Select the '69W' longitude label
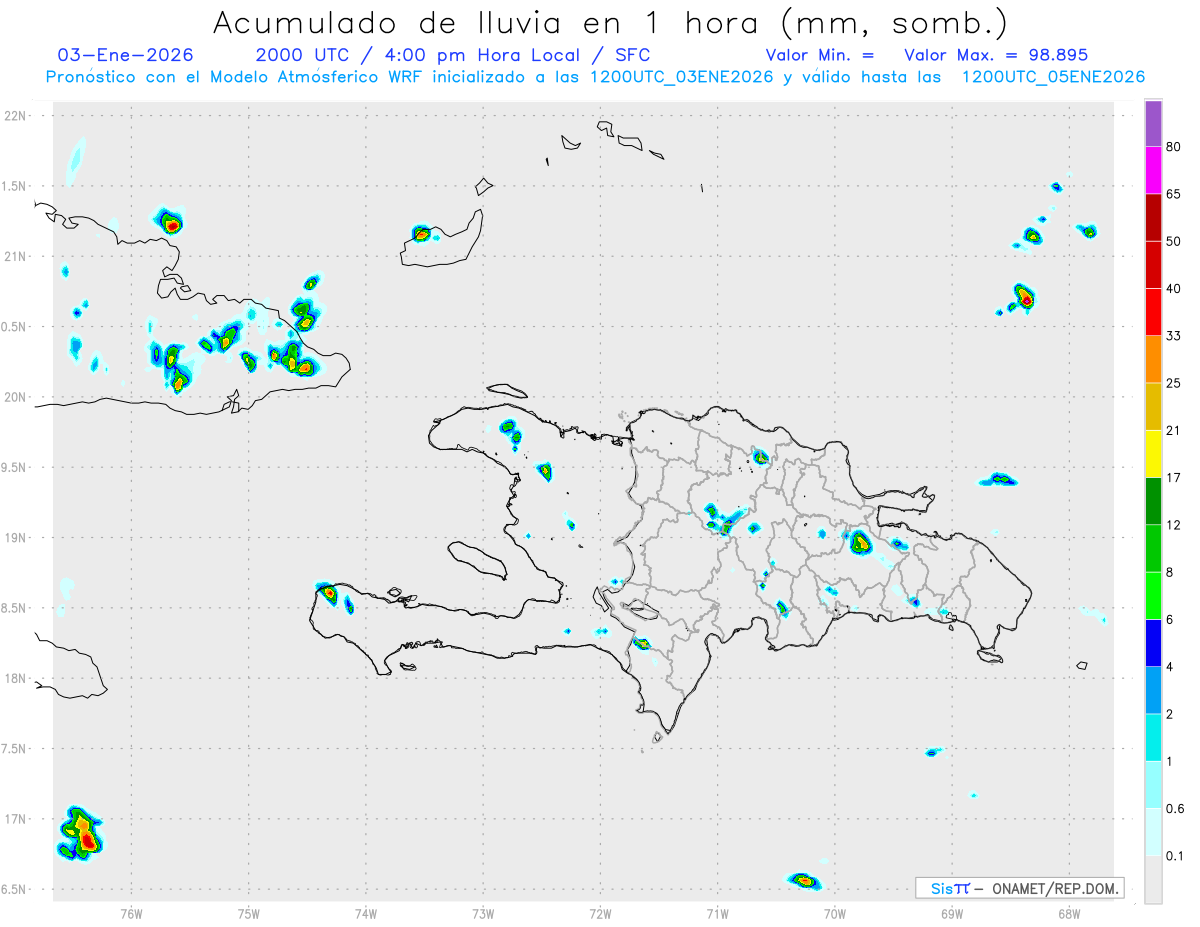Viewport: 1200px width, 927px height. tap(951, 913)
